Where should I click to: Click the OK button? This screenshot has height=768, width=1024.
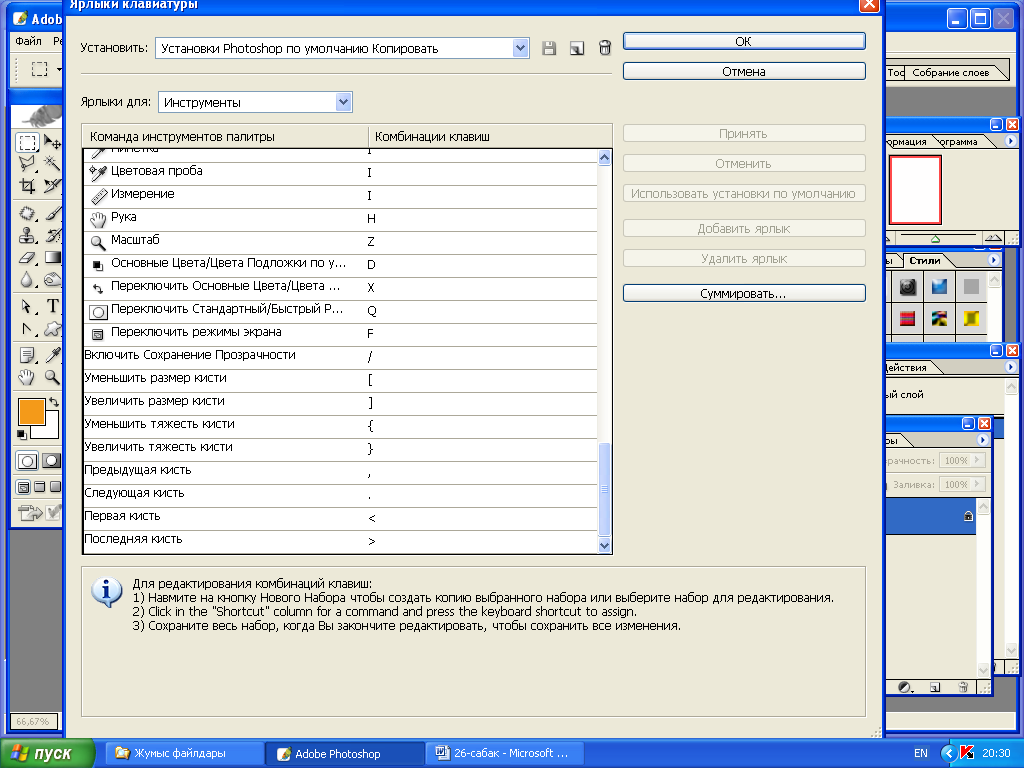point(744,41)
